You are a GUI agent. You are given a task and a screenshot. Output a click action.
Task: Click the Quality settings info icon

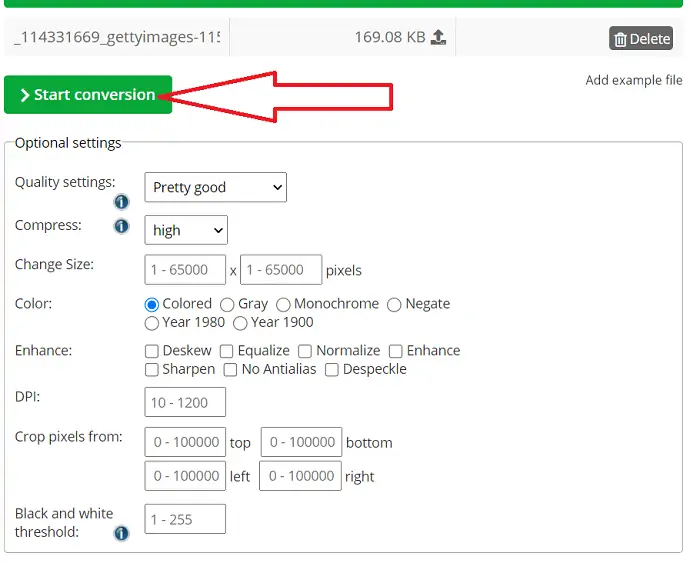(x=121, y=202)
